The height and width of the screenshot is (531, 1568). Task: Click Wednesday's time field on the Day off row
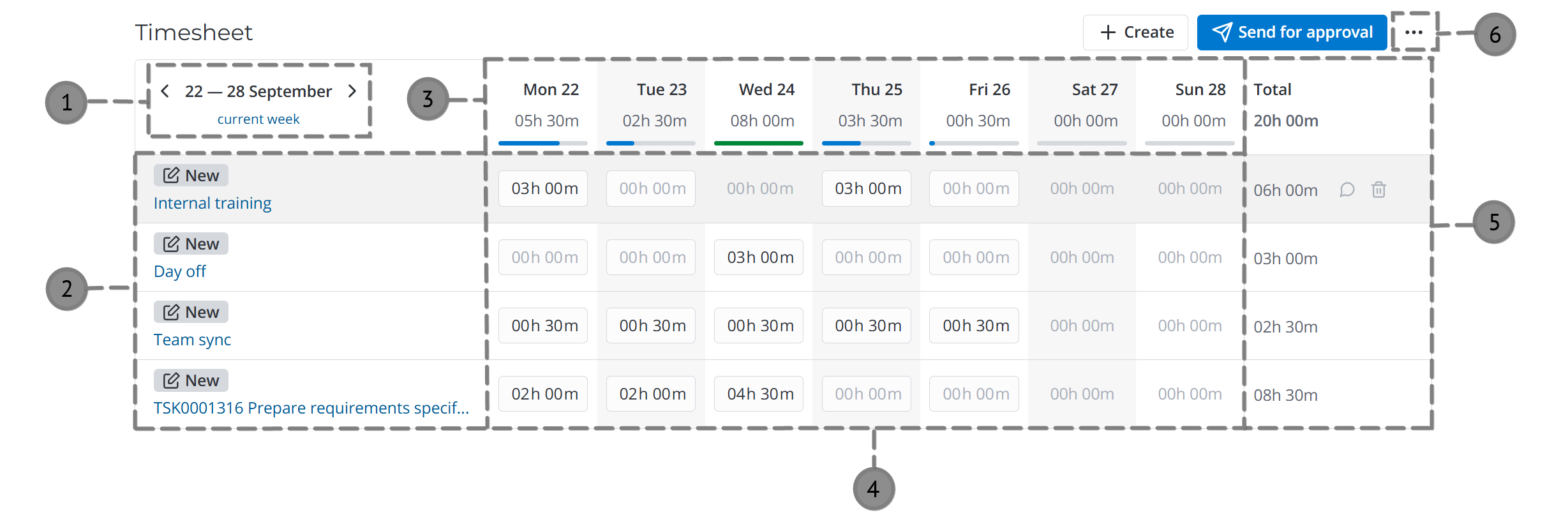point(758,257)
